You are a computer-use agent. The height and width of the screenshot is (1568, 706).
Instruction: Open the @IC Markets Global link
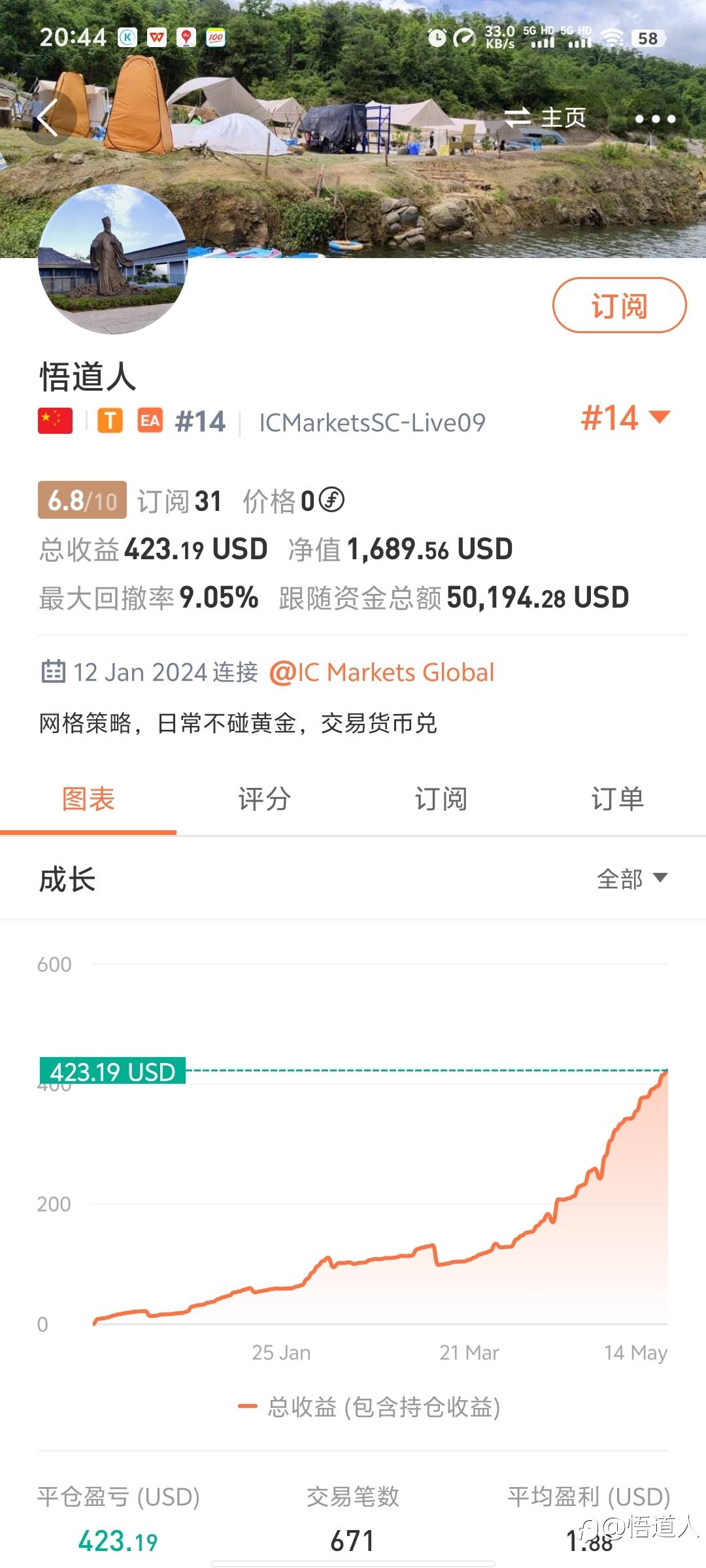coord(382,672)
